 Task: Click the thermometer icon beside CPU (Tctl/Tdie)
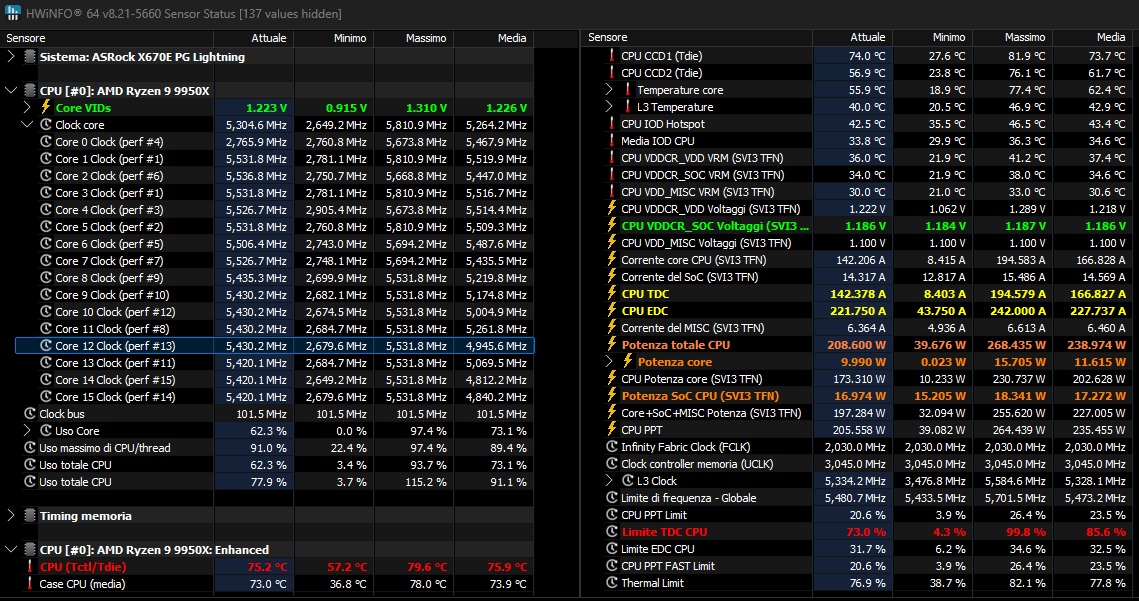point(30,567)
